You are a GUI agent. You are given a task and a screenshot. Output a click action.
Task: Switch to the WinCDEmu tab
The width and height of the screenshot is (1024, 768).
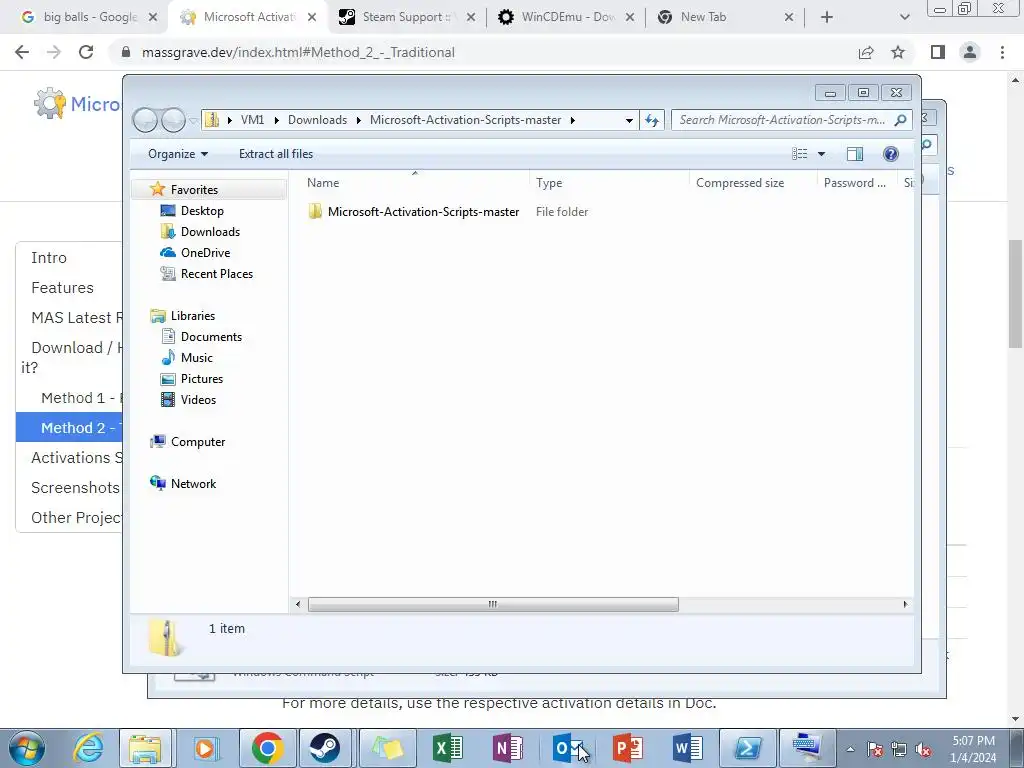pos(567,17)
